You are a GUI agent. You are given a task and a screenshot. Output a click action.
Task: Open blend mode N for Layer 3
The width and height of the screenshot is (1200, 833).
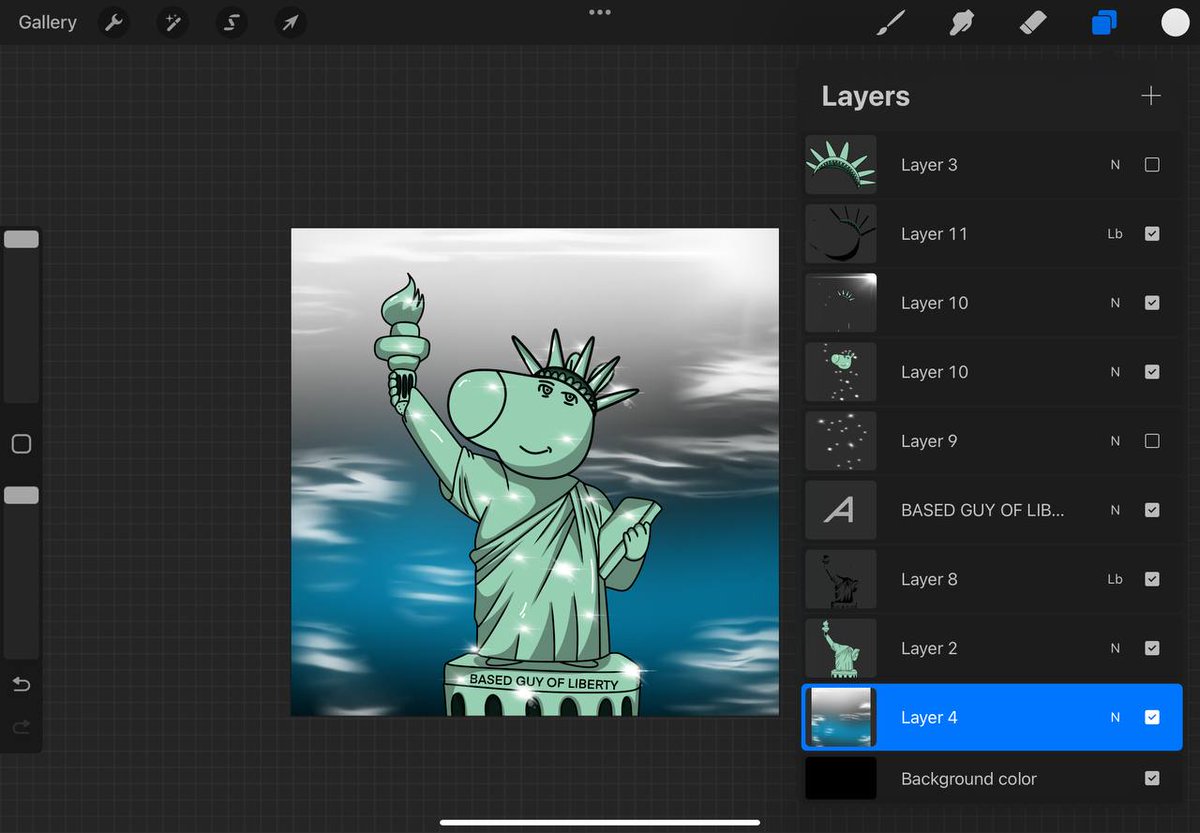point(1115,165)
